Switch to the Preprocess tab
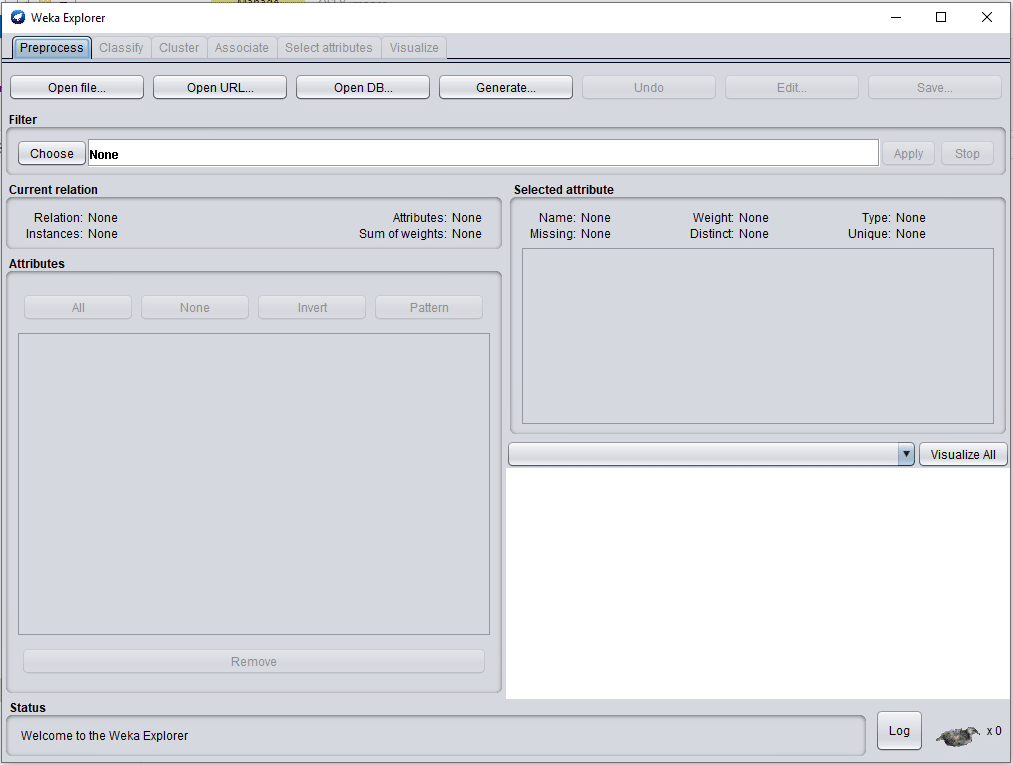This screenshot has width=1013, height=765. pos(52,48)
